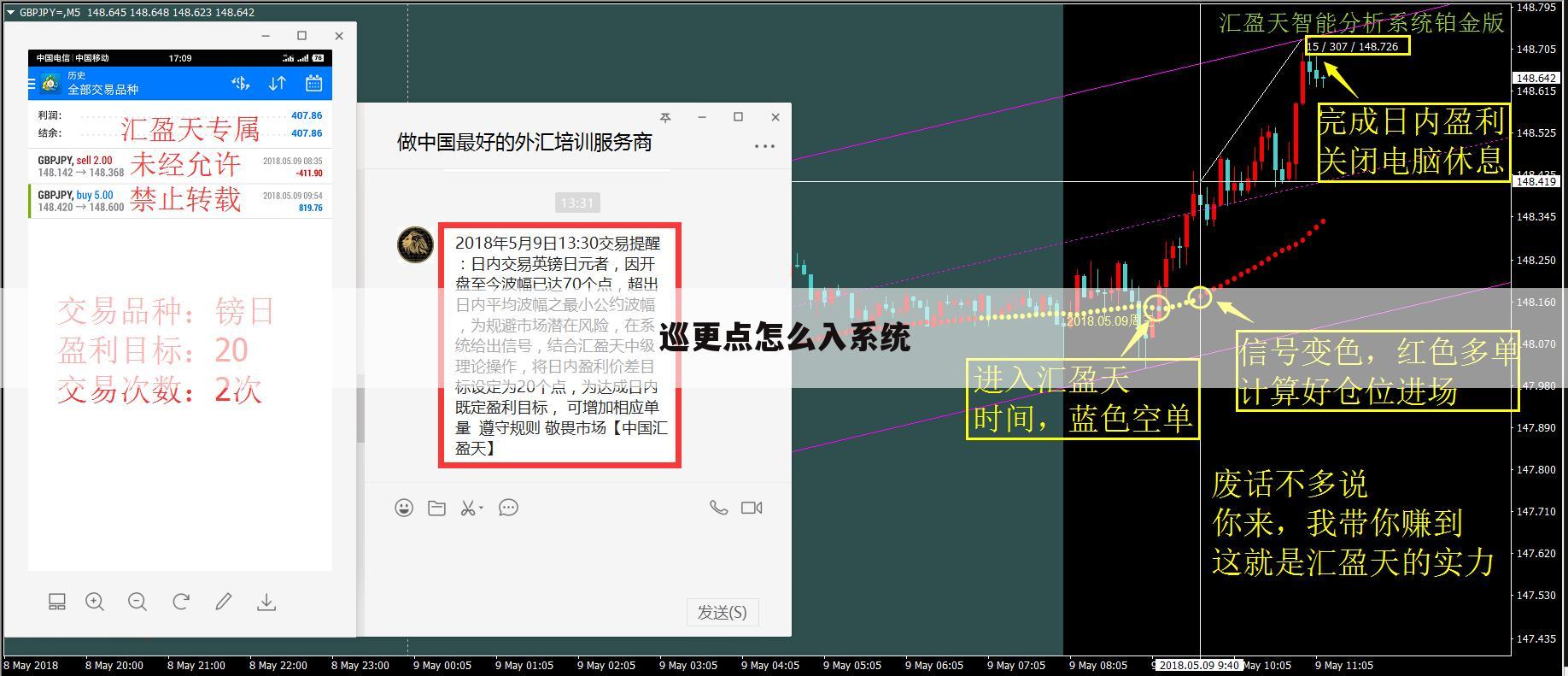
Task: Click the 147.800 price axis label
Action: pyautogui.click(x=1536, y=469)
